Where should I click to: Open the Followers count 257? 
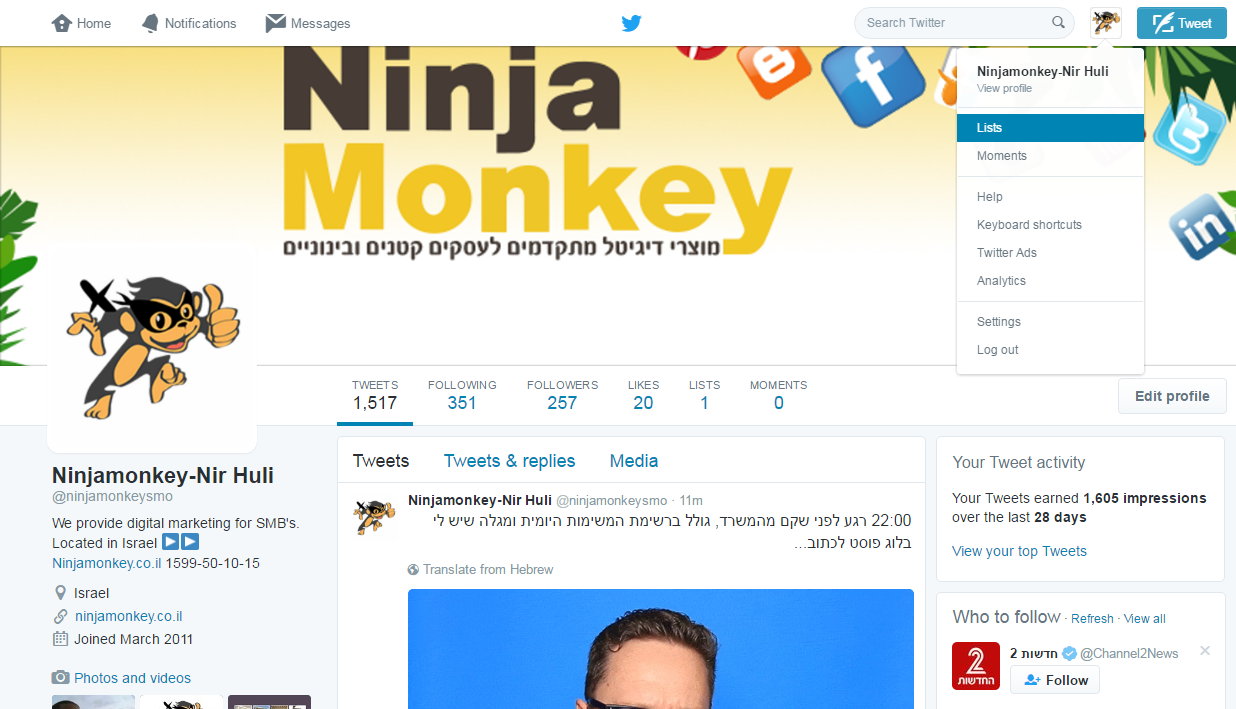click(x=562, y=395)
